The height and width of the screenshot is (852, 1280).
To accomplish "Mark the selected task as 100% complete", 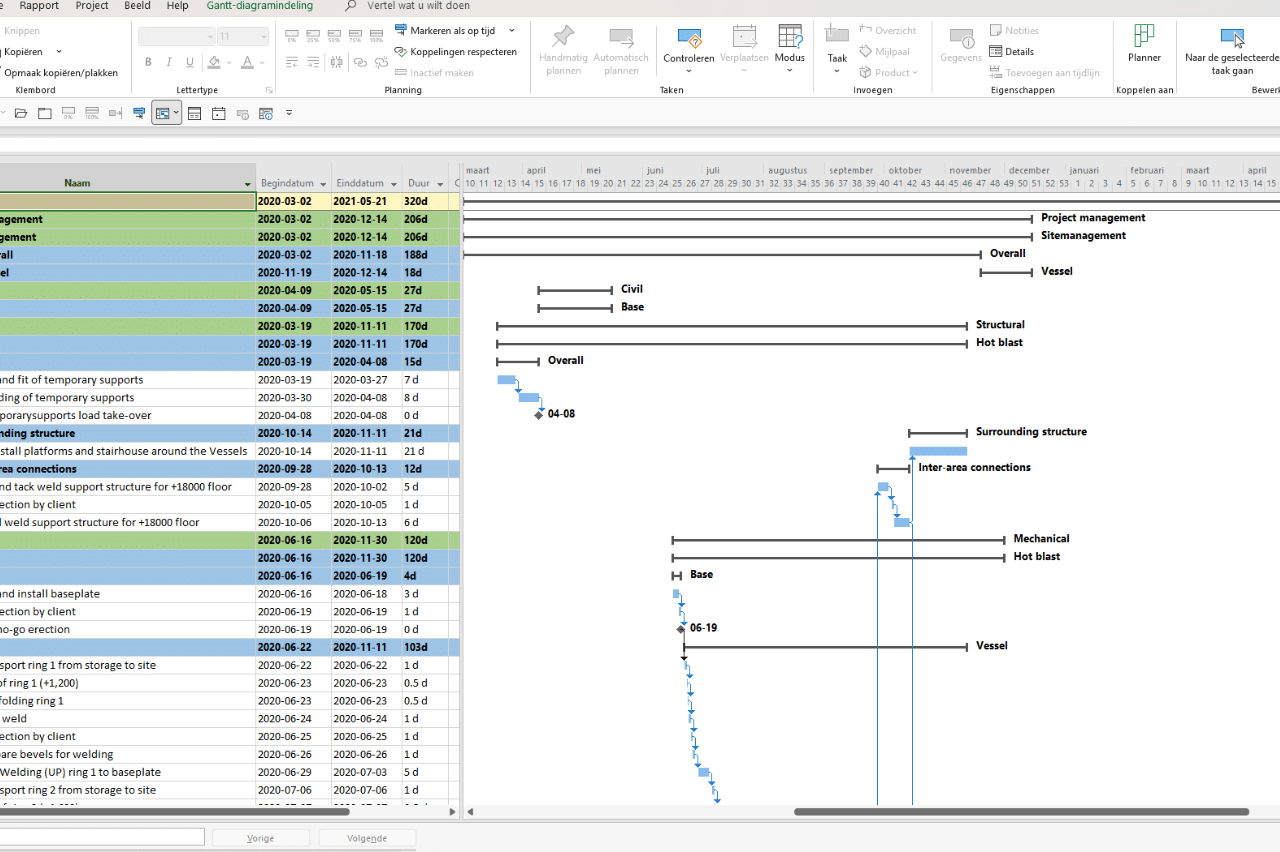I will pyautogui.click(x=375, y=33).
